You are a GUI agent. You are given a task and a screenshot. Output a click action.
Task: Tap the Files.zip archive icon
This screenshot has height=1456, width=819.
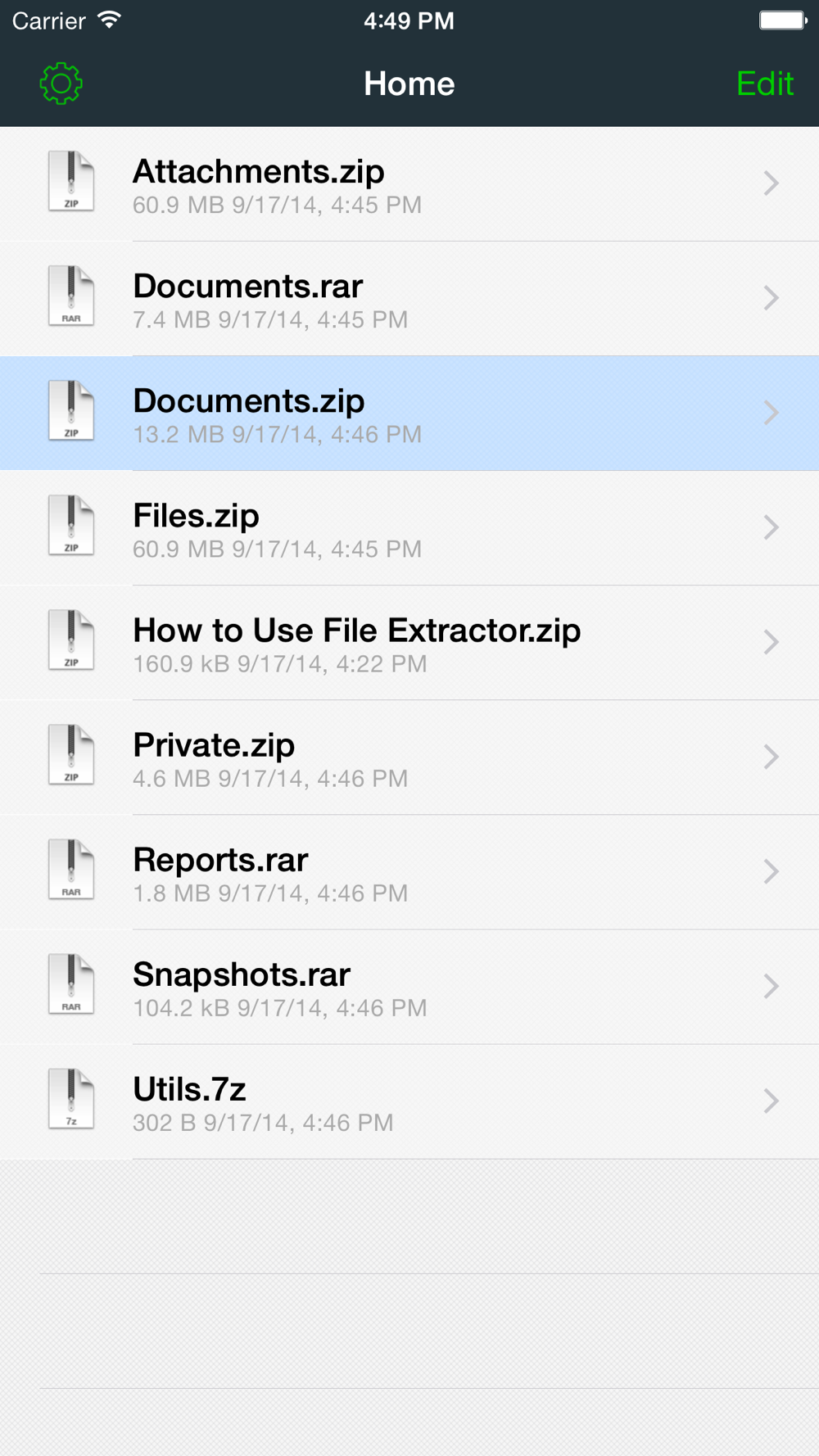(71, 525)
